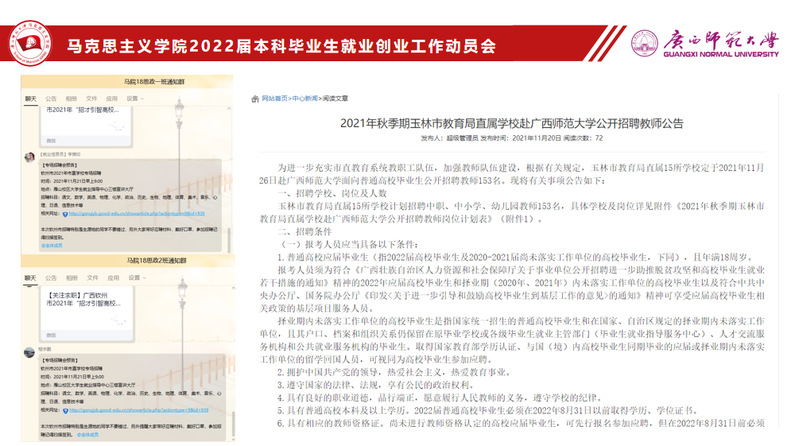Open sender avatar in 思政2班通知群 chat
Screen dimensions: 798x446
30,352
